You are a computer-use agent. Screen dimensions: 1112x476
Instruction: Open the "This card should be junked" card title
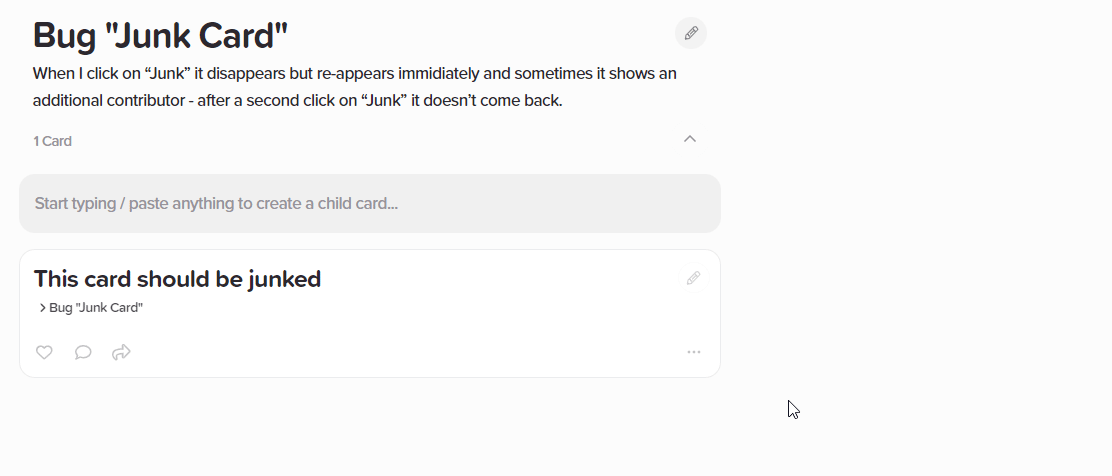(177, 279)
